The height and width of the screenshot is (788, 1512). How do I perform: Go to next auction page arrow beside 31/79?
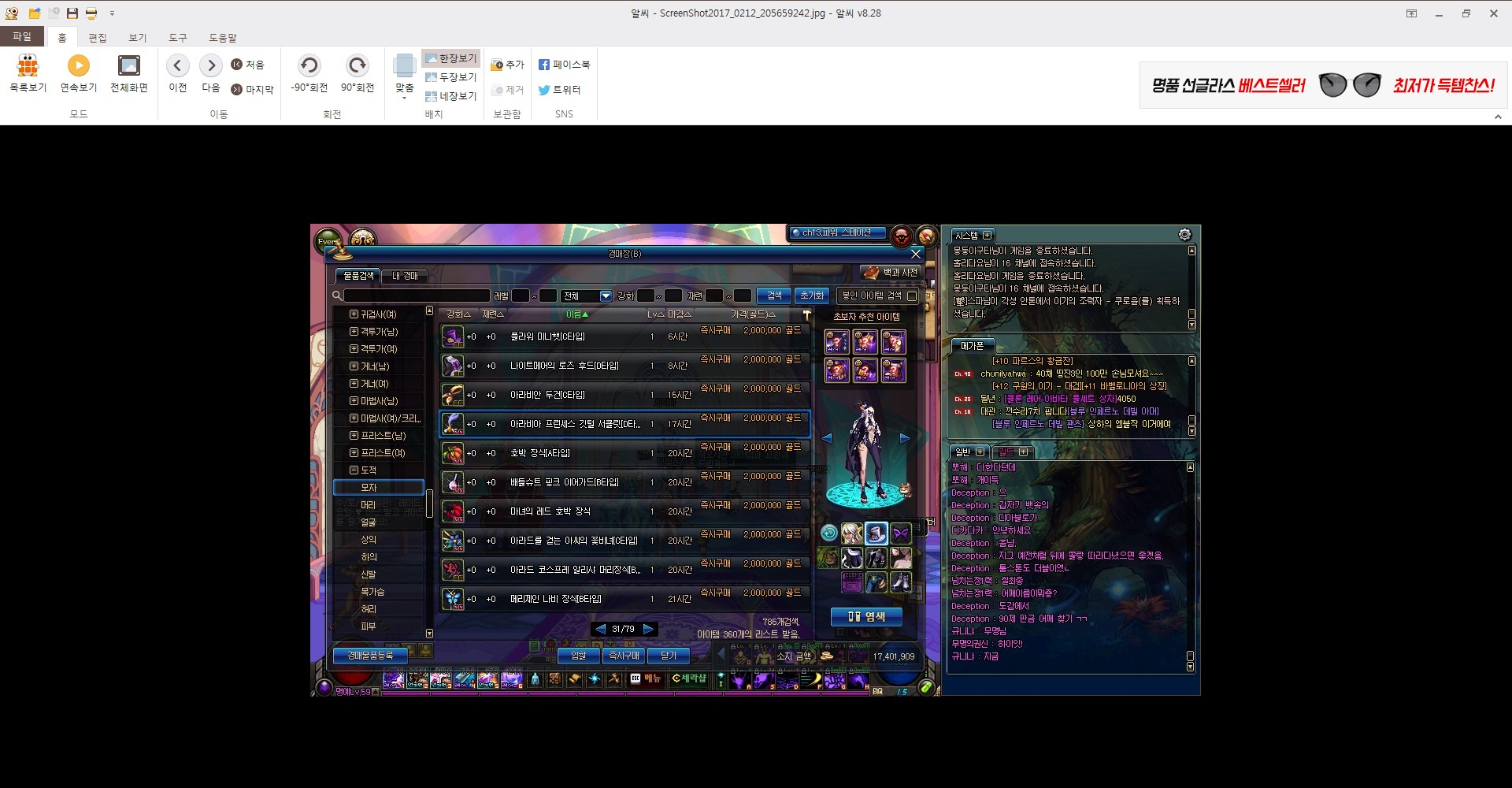click(648, 629)
